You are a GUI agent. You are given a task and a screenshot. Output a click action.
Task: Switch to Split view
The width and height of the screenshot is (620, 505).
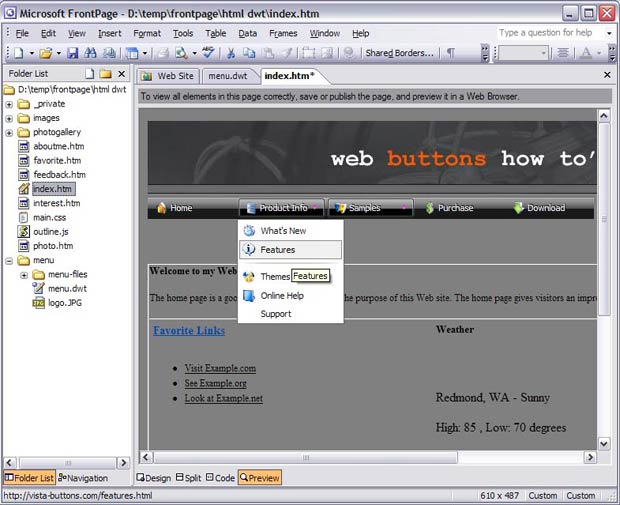pos(189,478)
